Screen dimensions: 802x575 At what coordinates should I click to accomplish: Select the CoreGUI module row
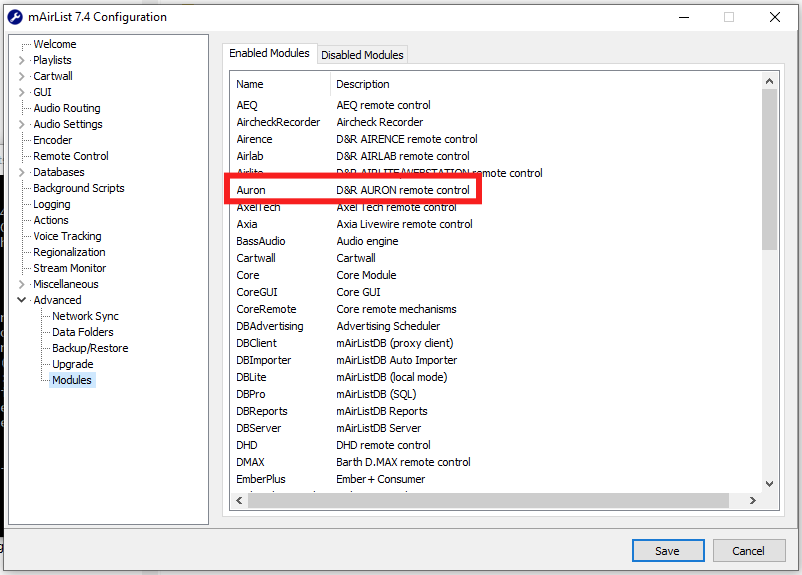click(496, 292)
